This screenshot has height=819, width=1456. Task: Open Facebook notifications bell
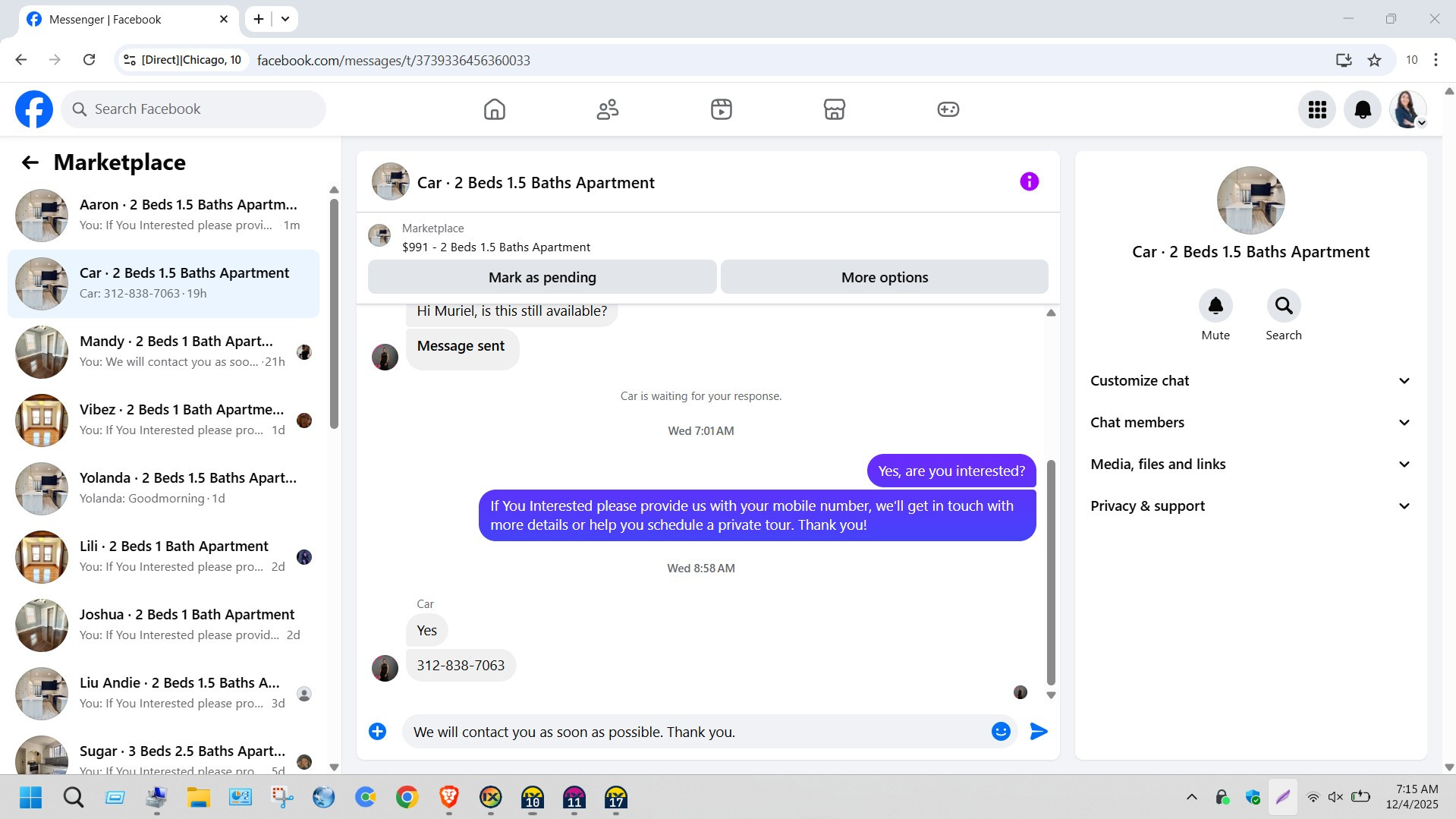1363,109
